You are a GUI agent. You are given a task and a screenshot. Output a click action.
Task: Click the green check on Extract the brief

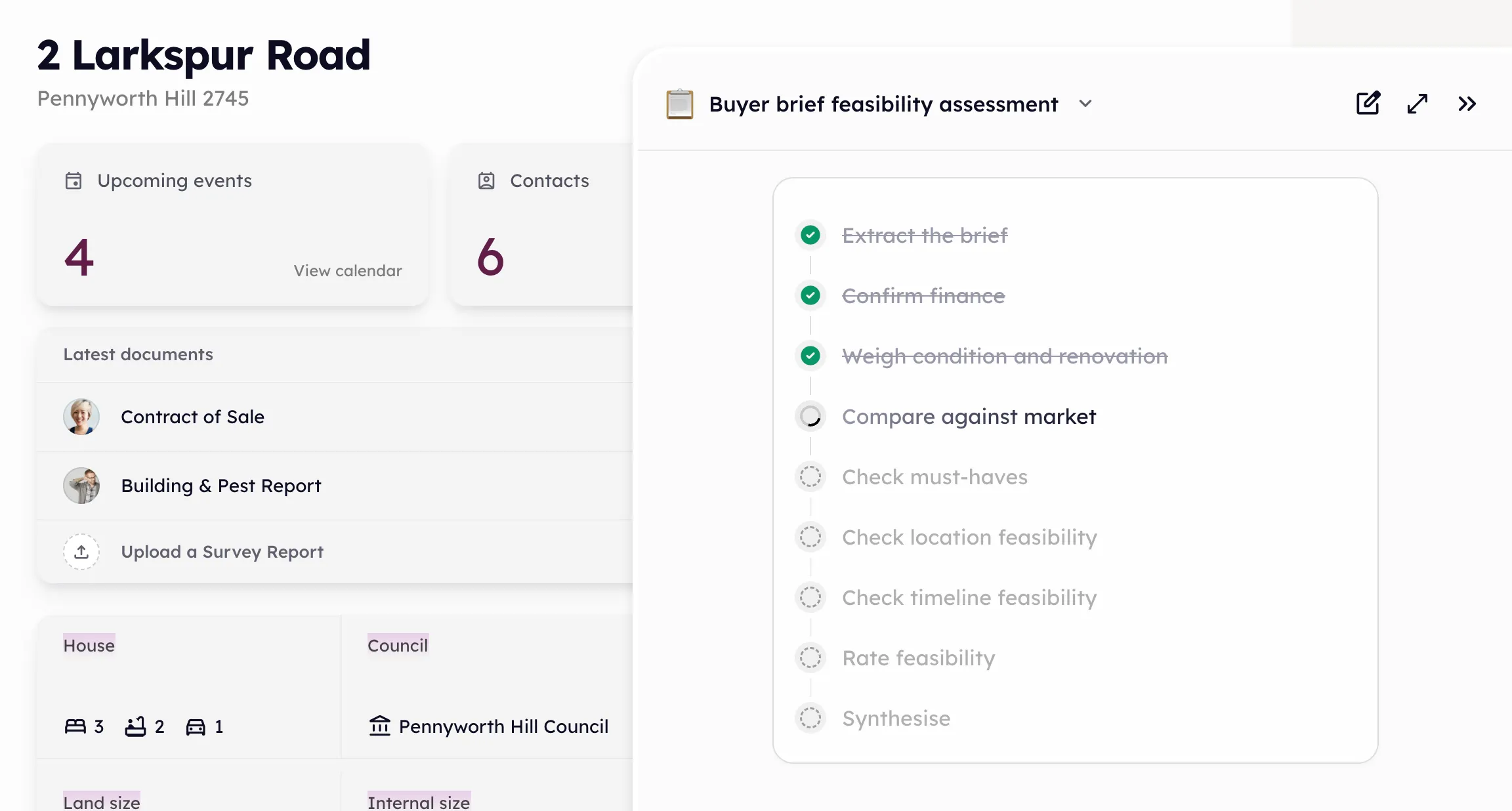pyautogui.click(x=810, y=235)
